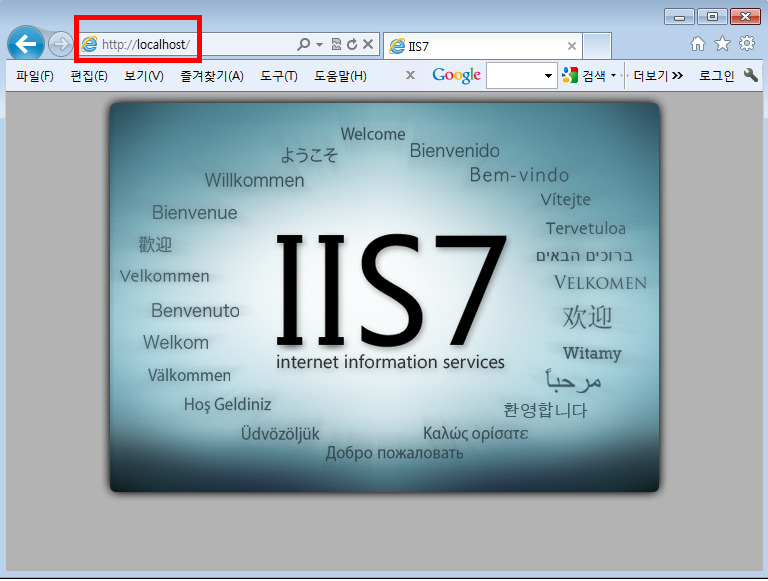Open the 파일(F) menu
The height and width of the screenshot is (581, 768).
pos(34,76)
